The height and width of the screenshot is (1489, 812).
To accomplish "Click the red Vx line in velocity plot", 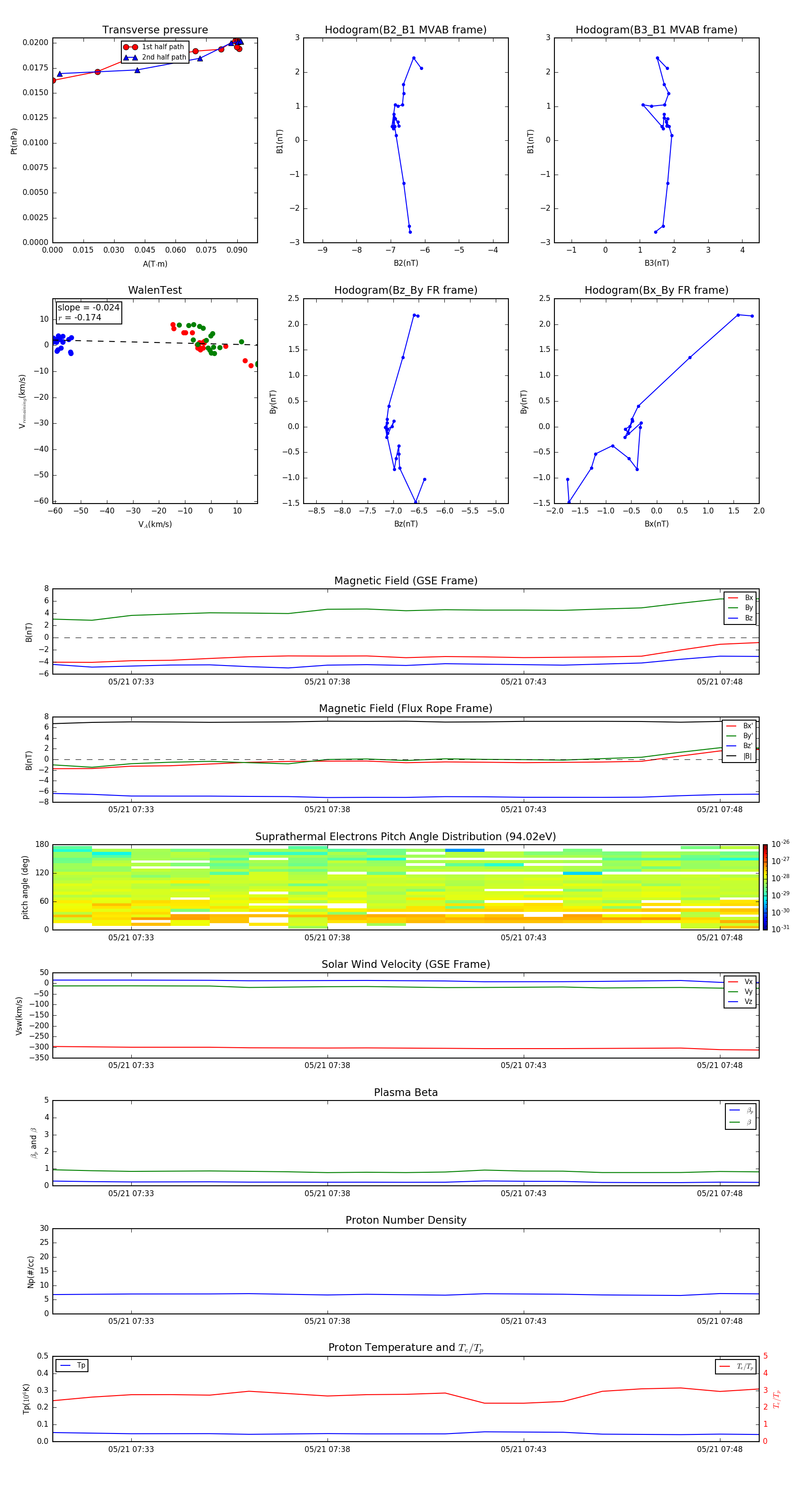I will [x=406, y=1048].
